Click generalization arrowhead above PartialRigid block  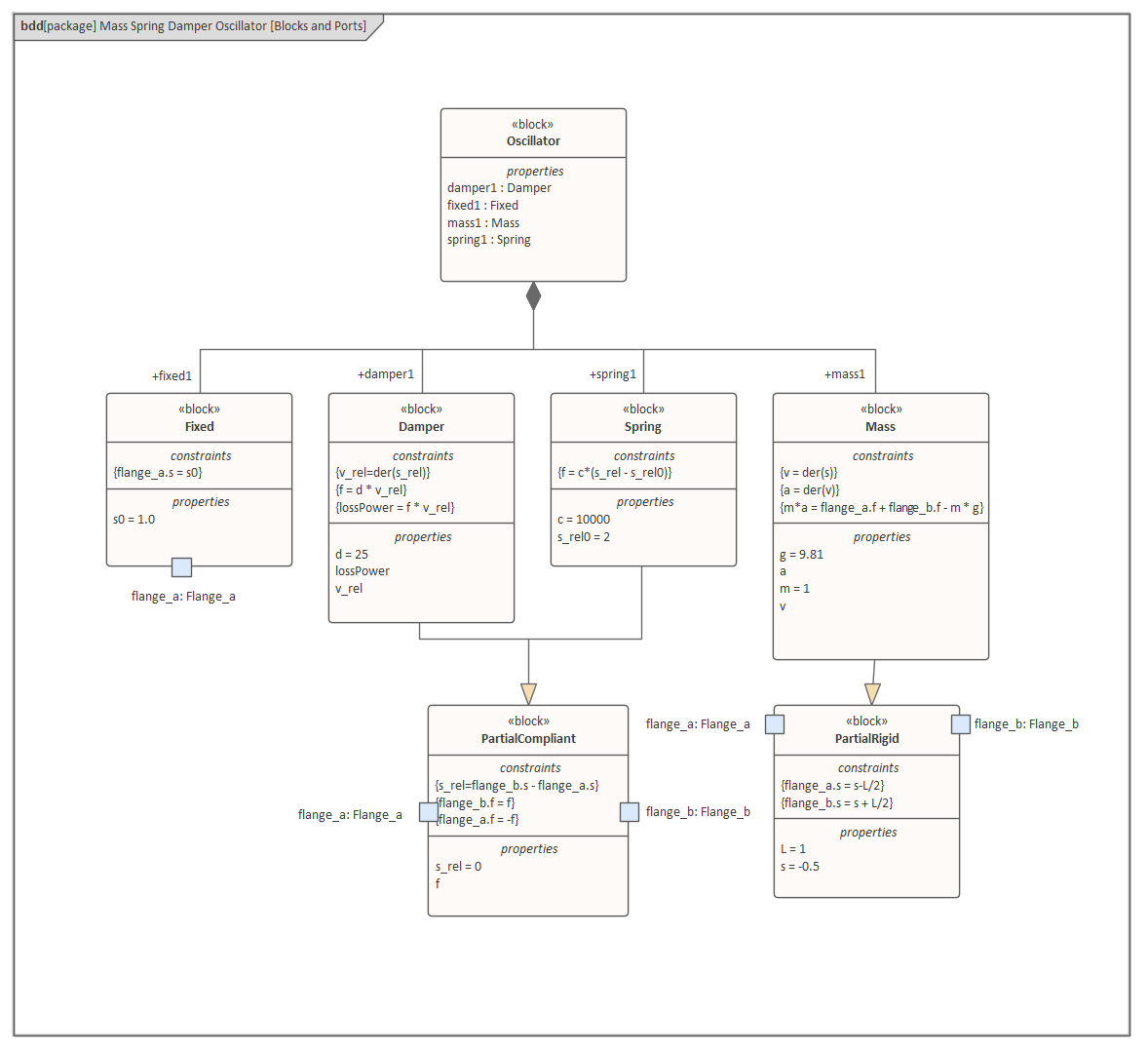[872, 693]
